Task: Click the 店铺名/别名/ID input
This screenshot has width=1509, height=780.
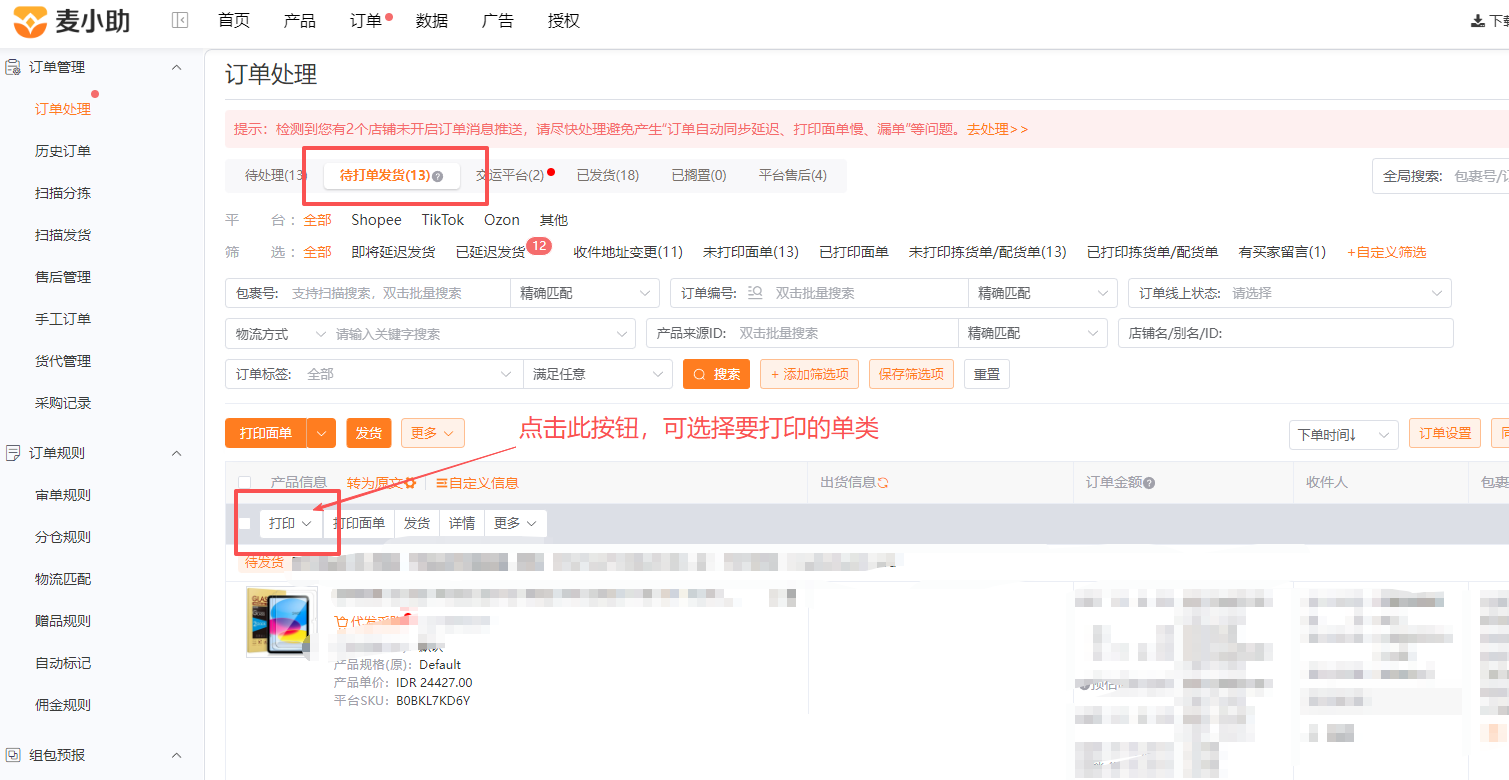Action: 1286,333
